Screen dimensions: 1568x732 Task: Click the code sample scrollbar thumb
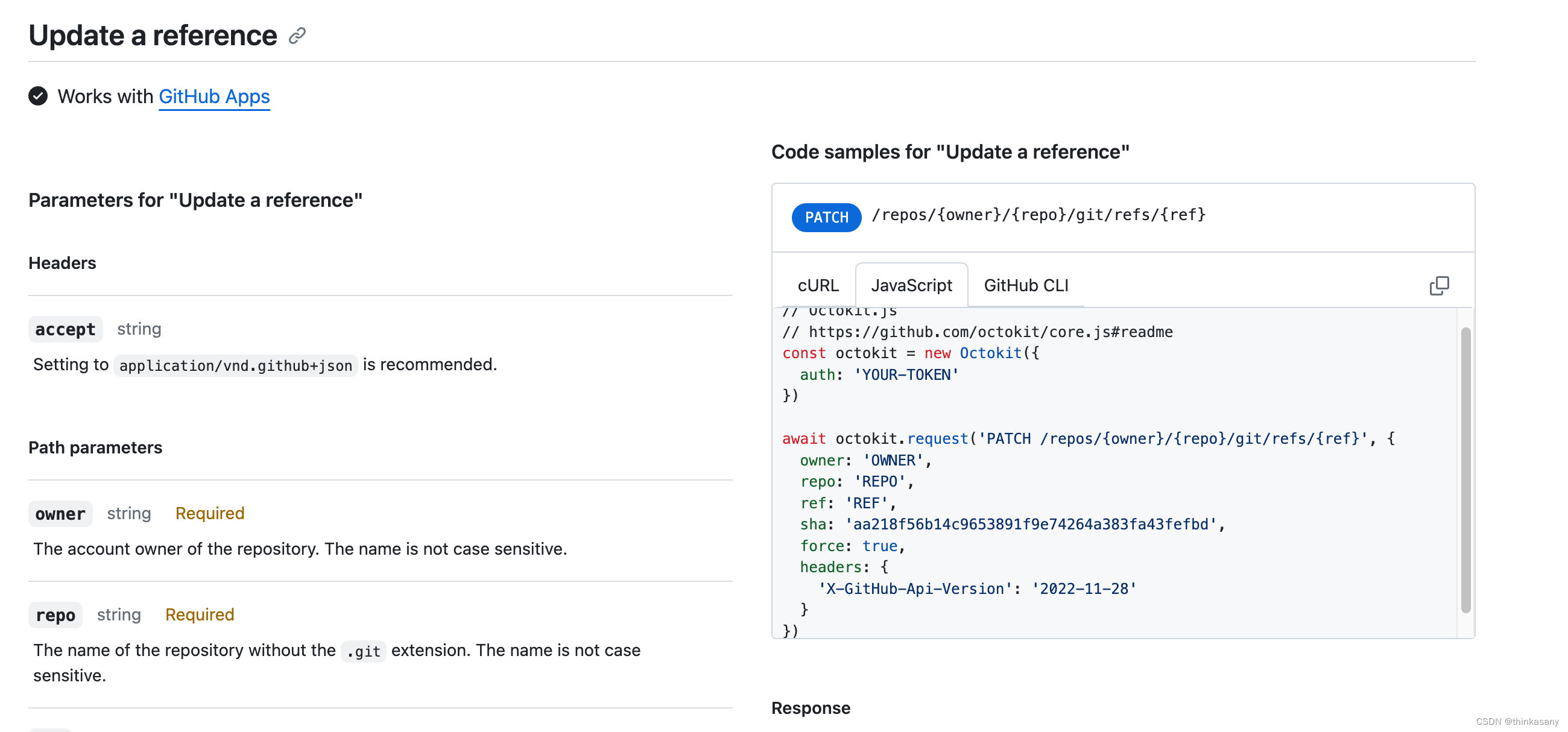pyautogui.click(x=1465, y=469)
